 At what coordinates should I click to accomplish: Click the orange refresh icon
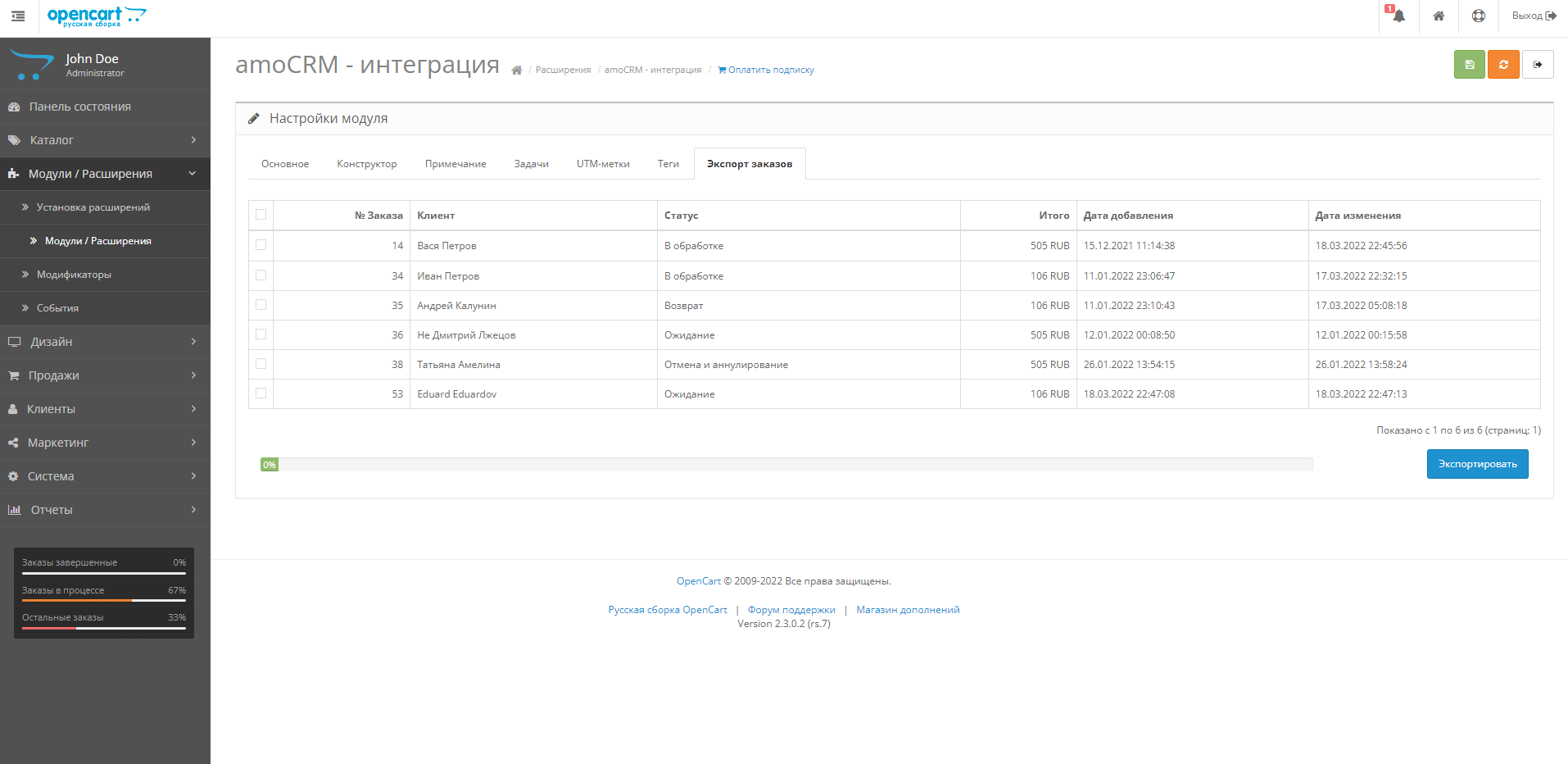[1503, 64]
